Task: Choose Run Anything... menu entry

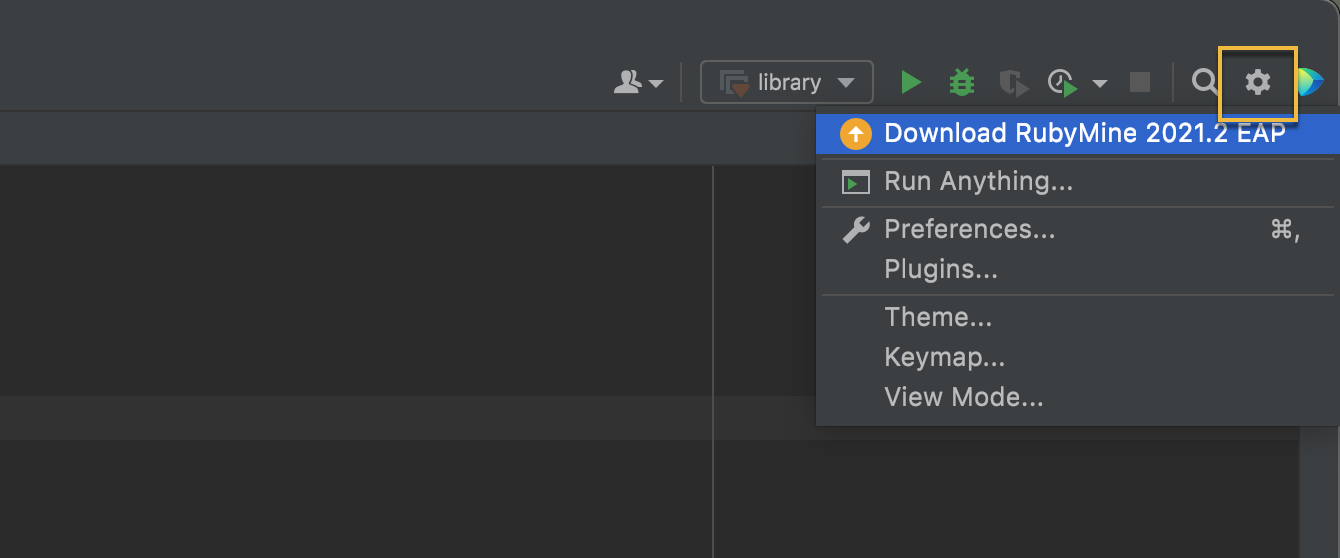Action: click(x=1077, y=182)
